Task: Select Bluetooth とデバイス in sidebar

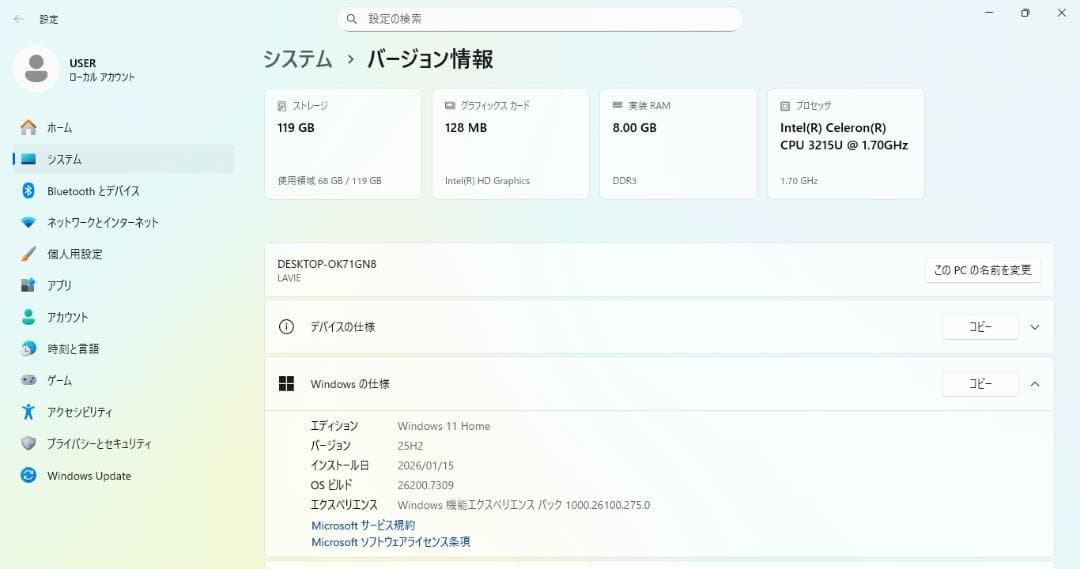Action: click(123, 191)
